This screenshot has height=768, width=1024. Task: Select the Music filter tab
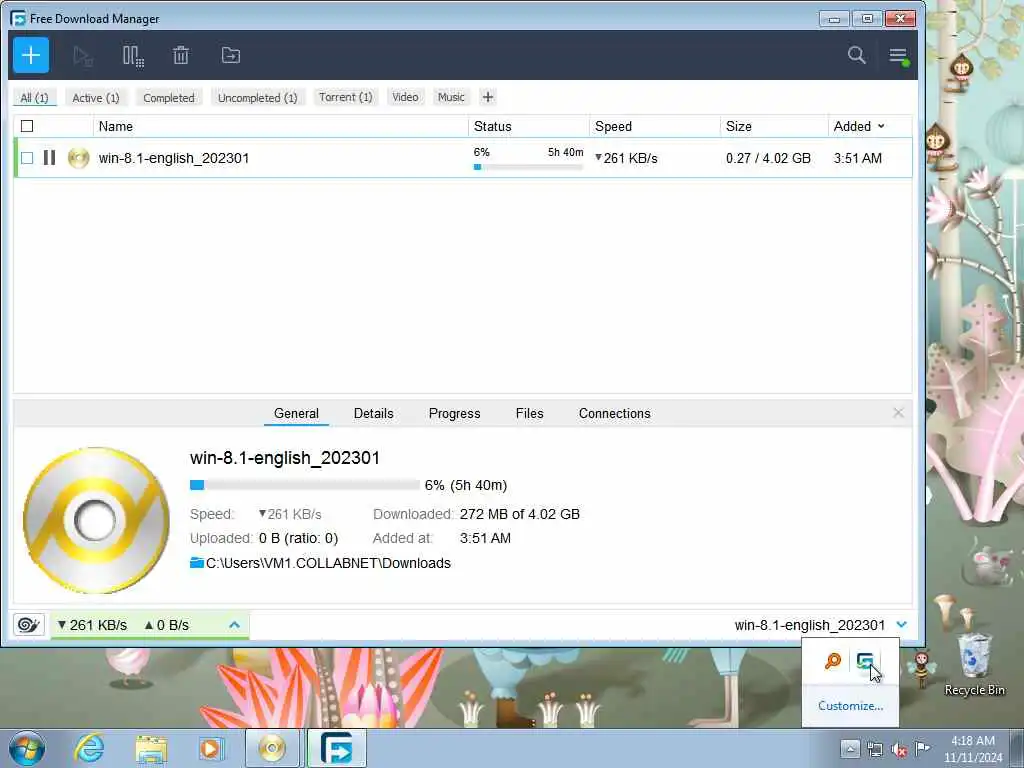[x=451, y=97]
